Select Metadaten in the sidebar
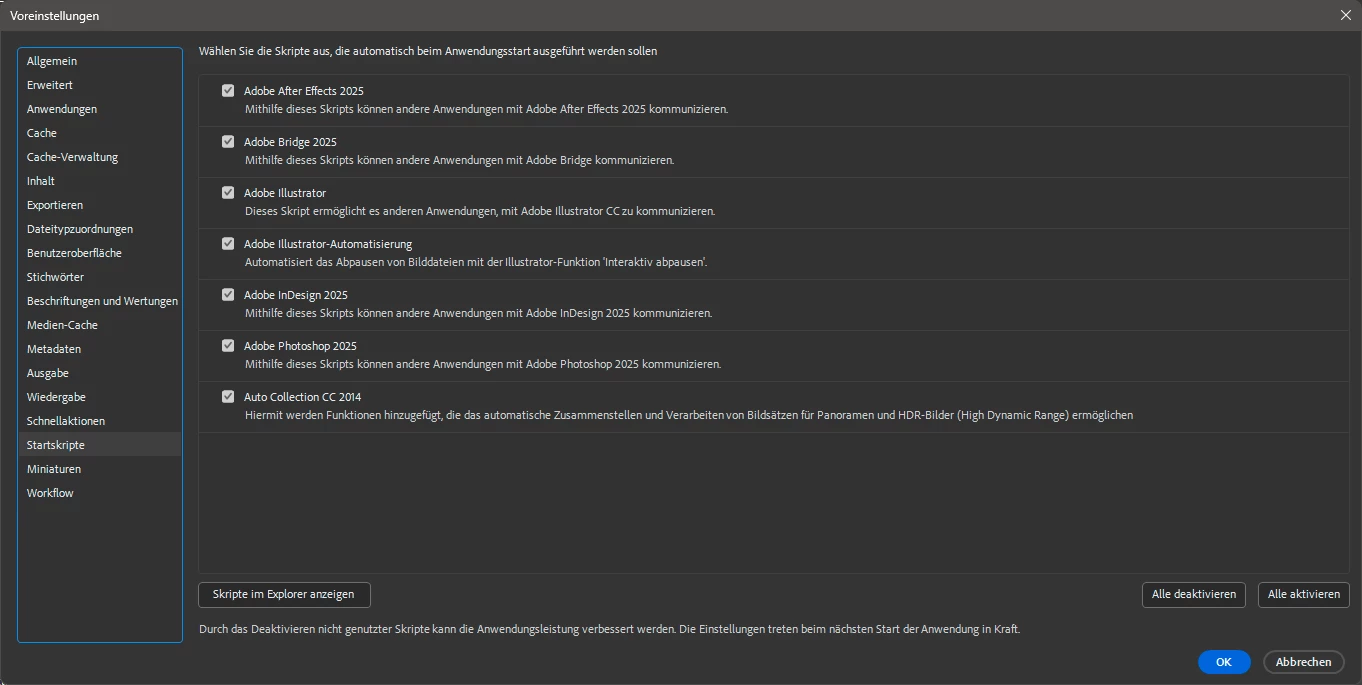This screenshot has width=1362, height=685. pos(100,349)
